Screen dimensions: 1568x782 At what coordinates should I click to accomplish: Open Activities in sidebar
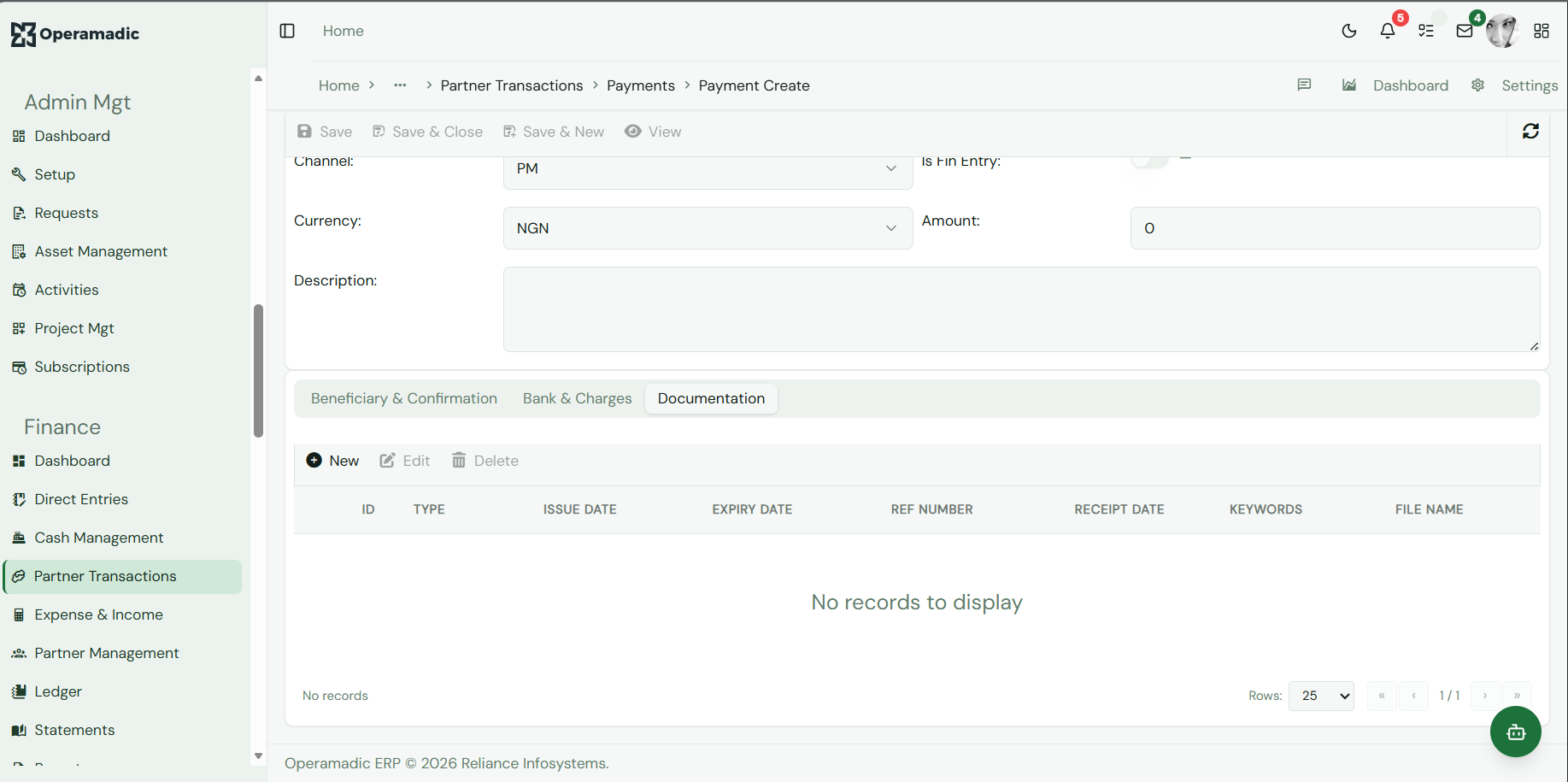tap(67, 290)
